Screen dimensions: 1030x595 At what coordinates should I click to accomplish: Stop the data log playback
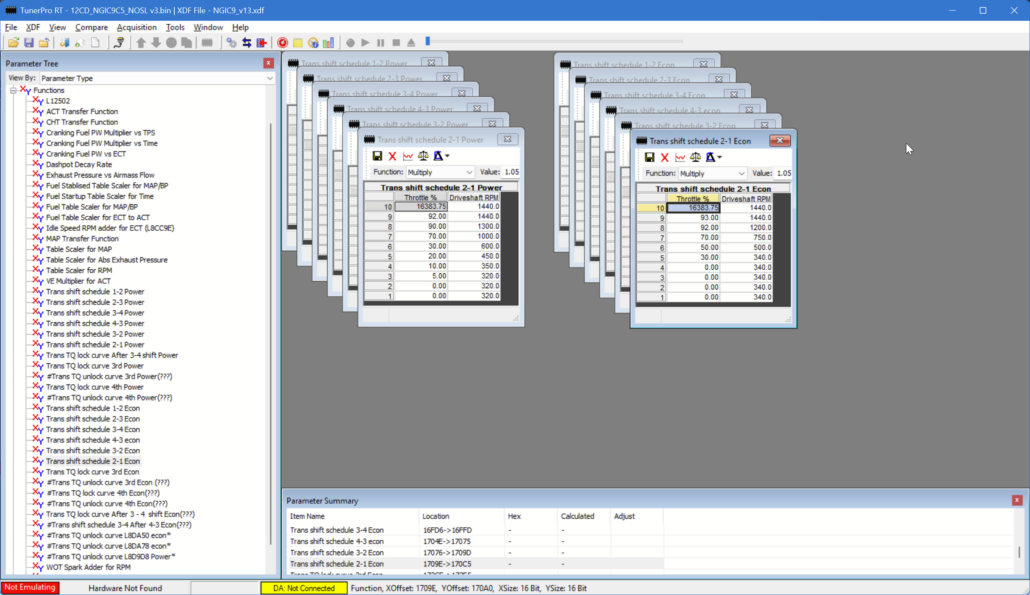coord(396,43)
